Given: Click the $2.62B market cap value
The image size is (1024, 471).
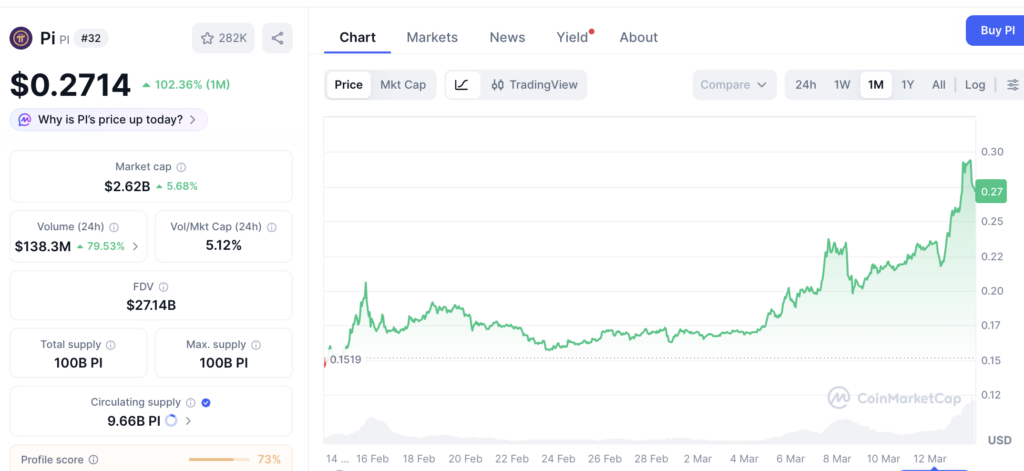Looking at the screenshot, I should [127, 186].
